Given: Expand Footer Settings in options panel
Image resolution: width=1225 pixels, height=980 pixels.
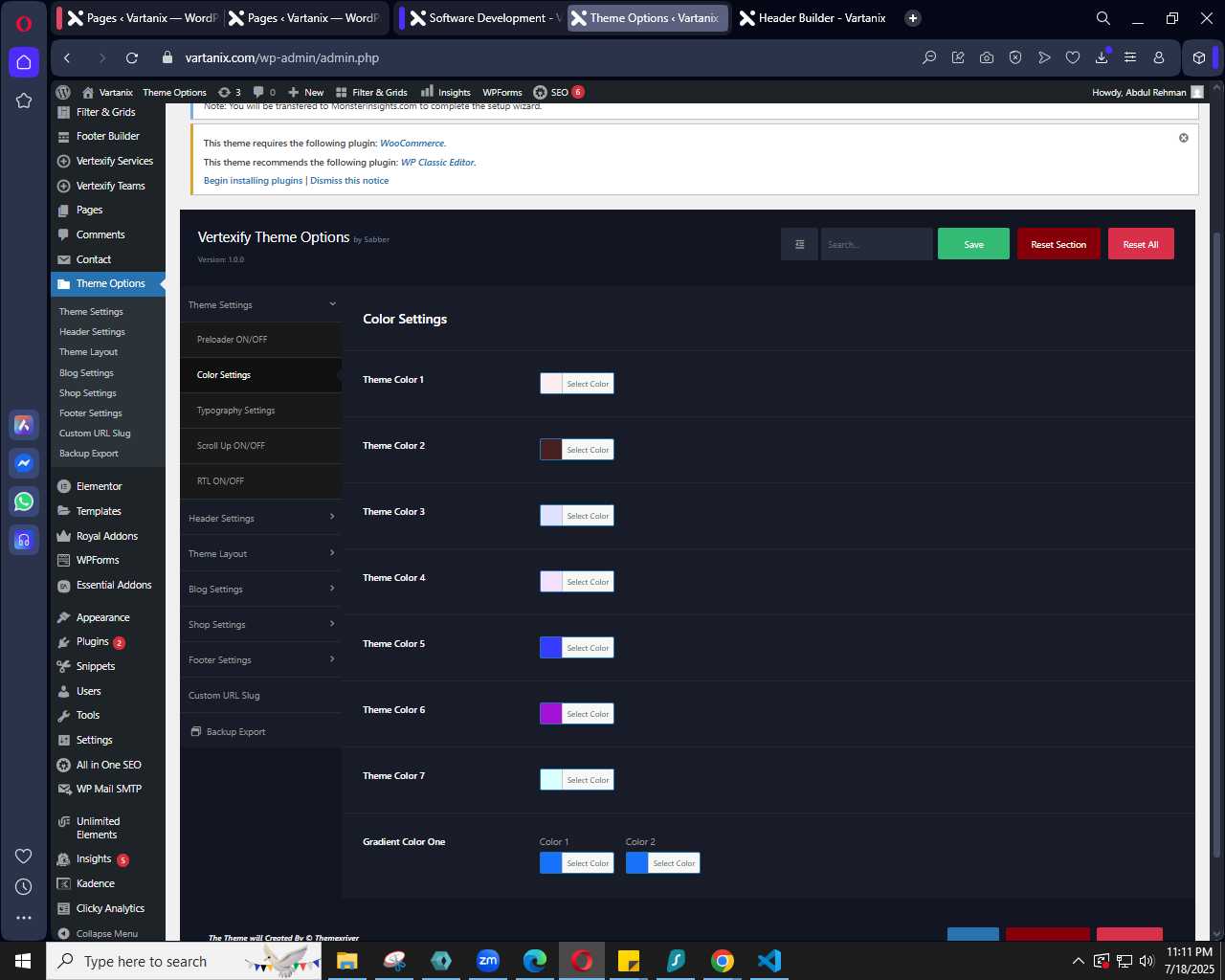Looking at the screenshot, I should click(260, 659).
